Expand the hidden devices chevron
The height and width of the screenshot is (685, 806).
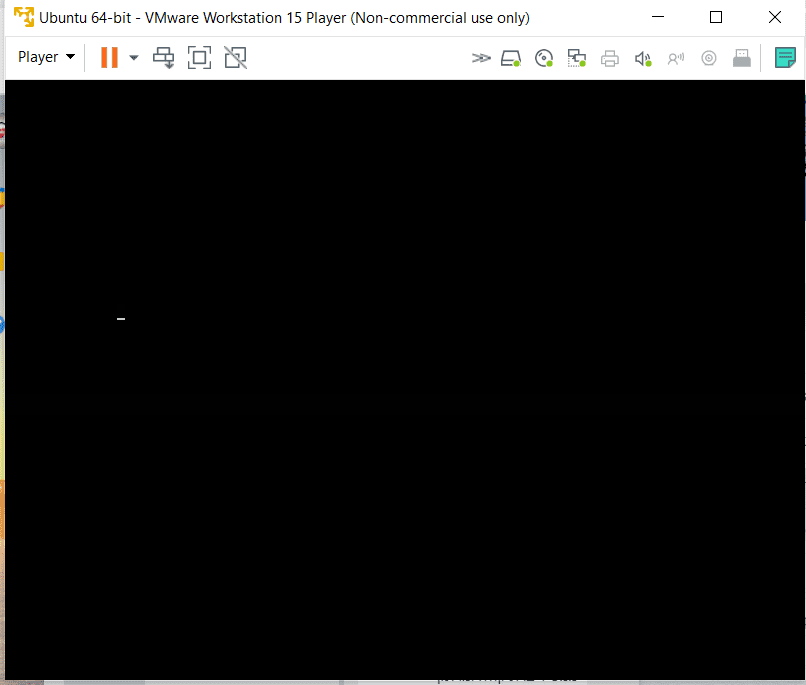tap(481, 58)
